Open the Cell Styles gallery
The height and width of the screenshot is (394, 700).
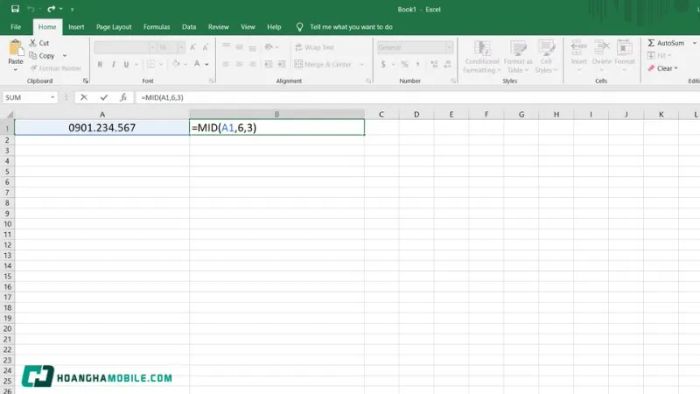click(x=546, y=57)
